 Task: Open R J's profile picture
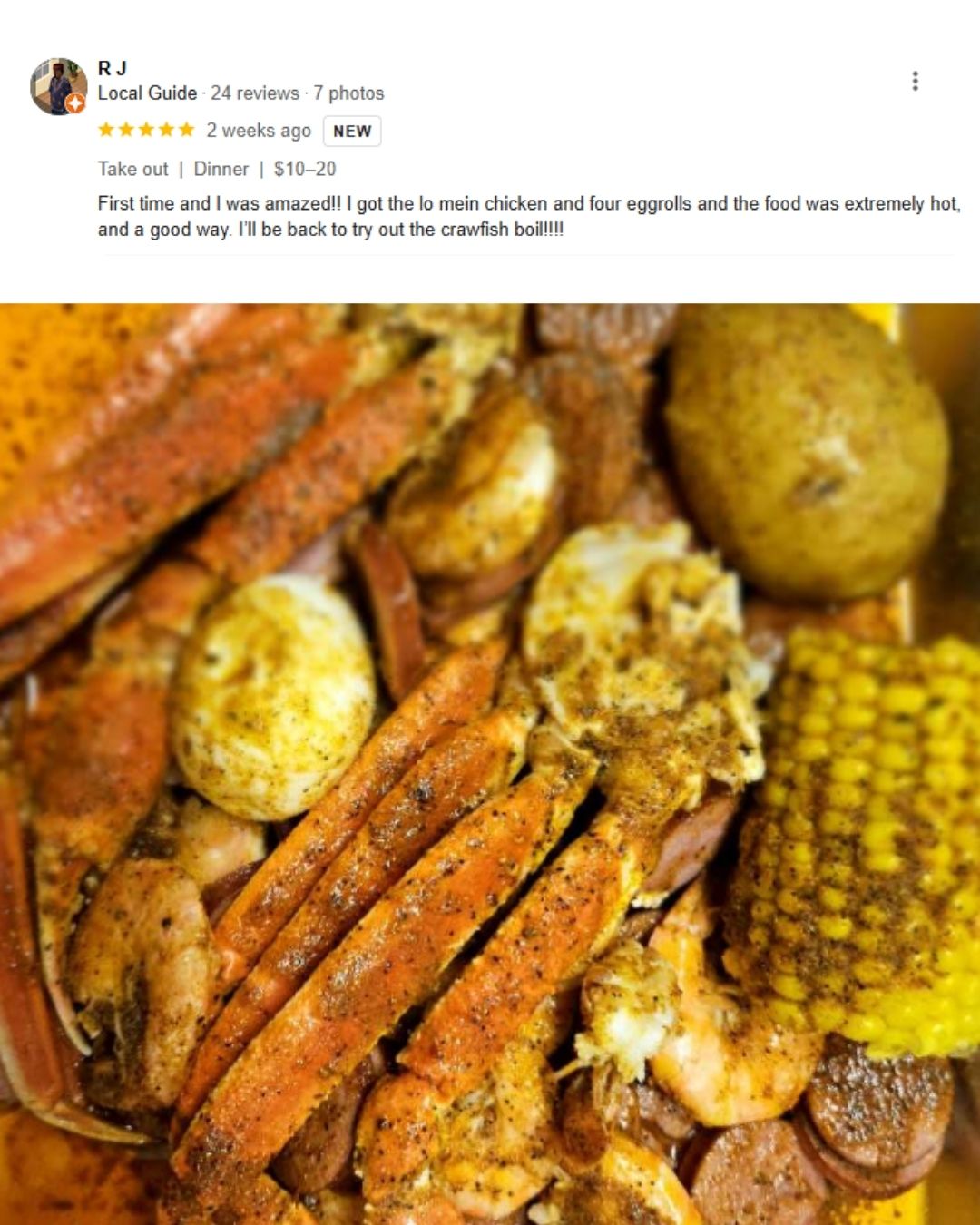click(x=58, y=86)
